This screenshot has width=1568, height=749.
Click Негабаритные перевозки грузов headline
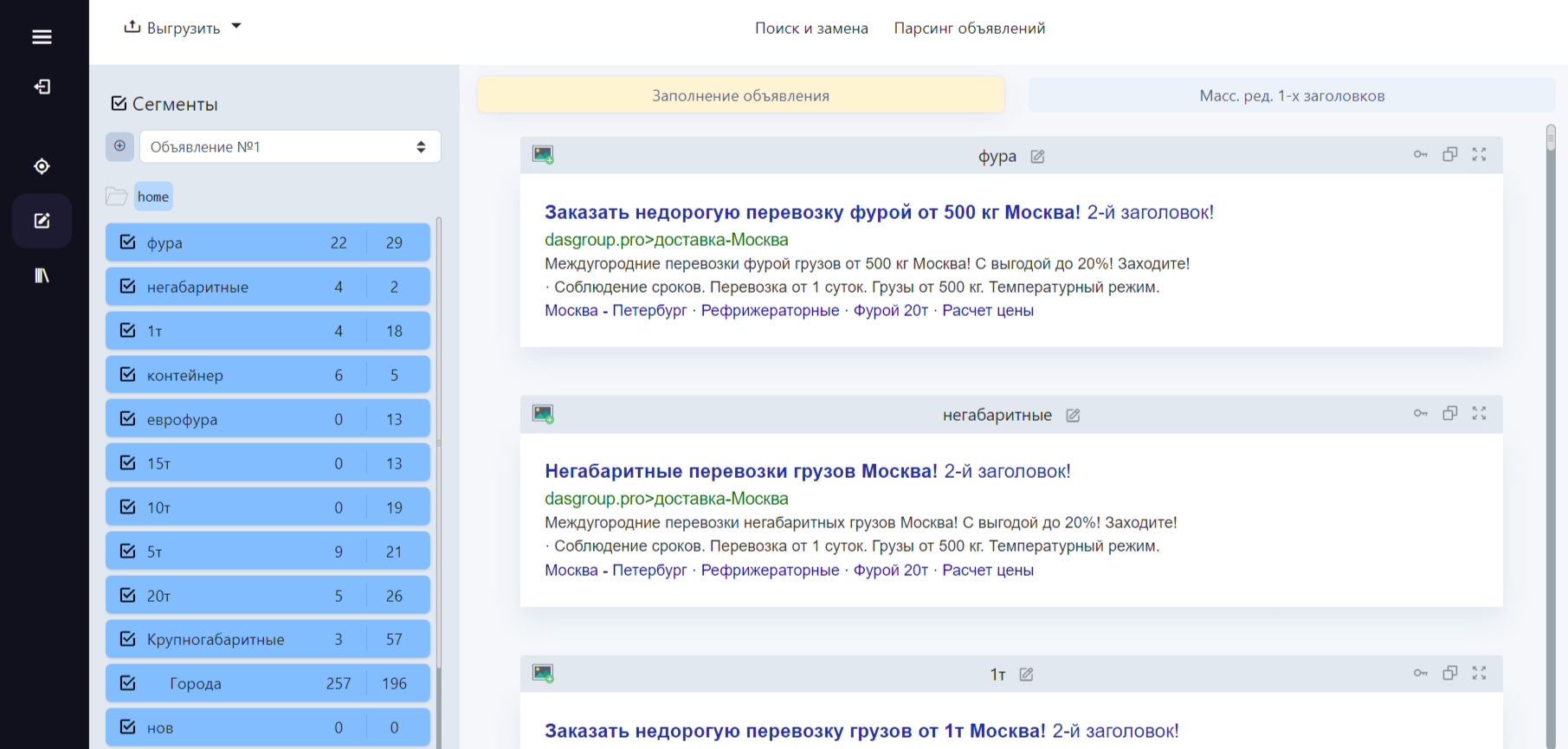(x=741, y=471)
